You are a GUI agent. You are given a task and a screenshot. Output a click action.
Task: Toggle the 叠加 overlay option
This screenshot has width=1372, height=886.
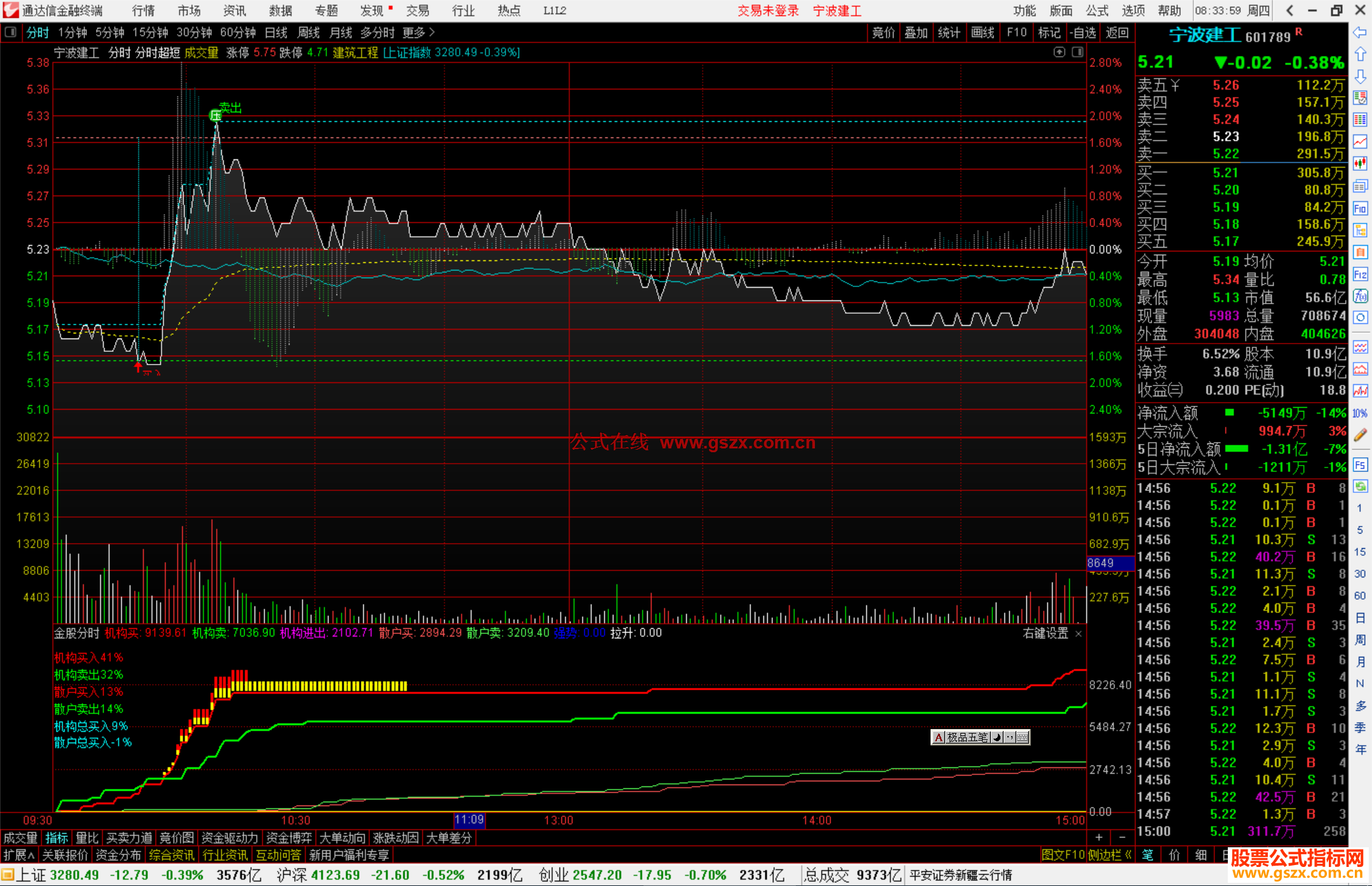point(917,32)
